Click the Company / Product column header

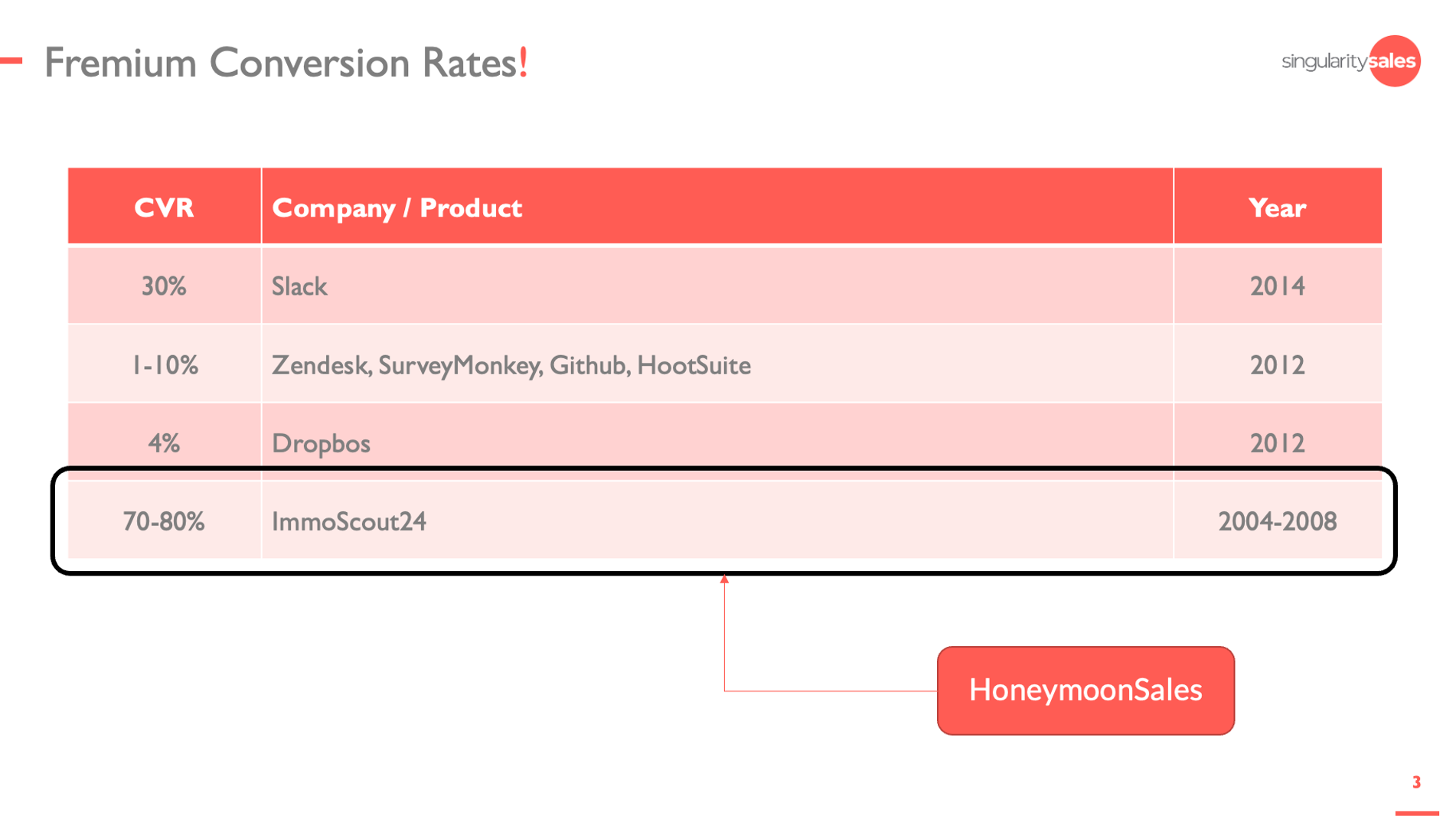(x=397, y=207)
